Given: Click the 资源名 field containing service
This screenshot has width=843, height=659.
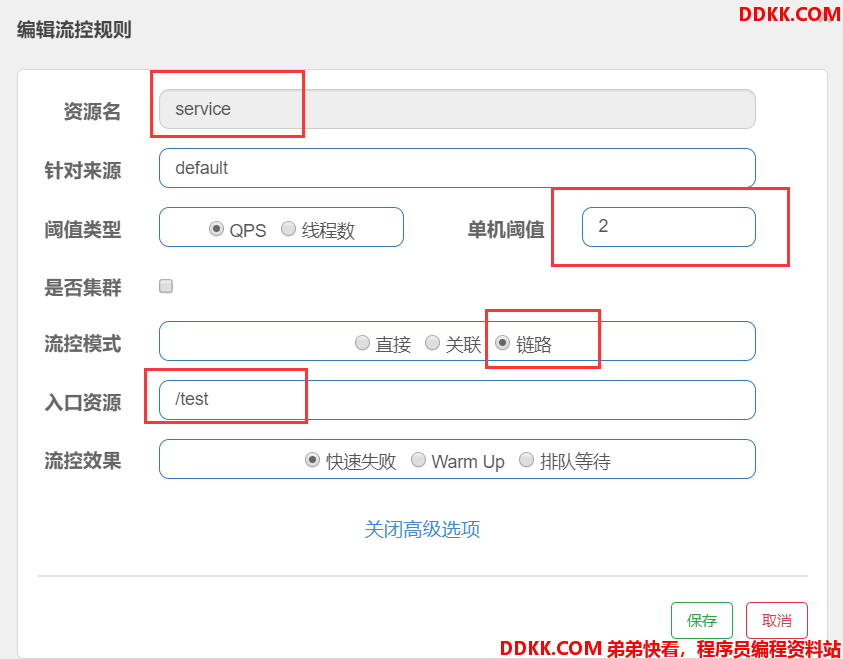Looking at the screenshot, I should coord(457,109).
